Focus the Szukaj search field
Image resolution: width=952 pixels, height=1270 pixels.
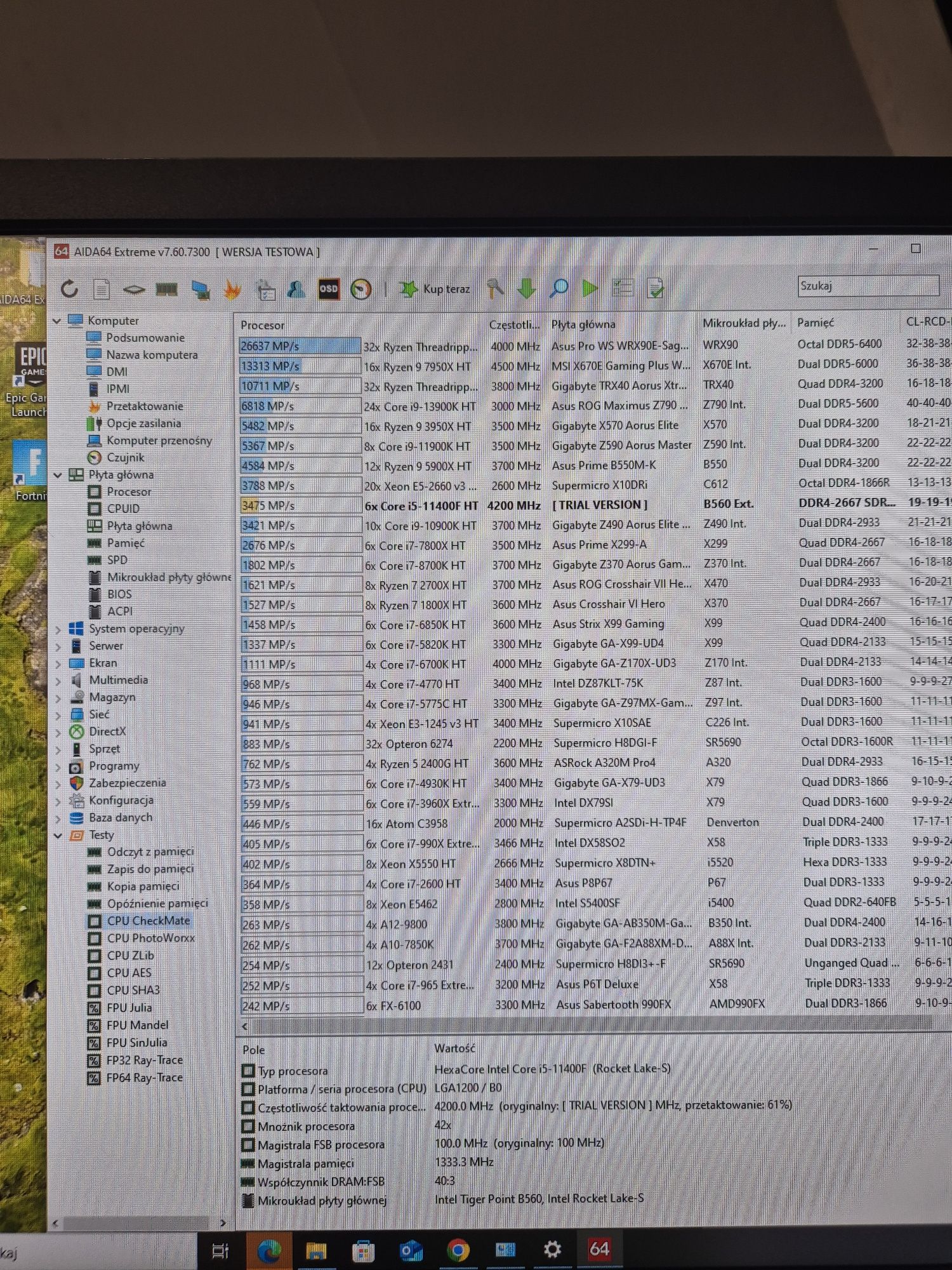pos(868,285)
